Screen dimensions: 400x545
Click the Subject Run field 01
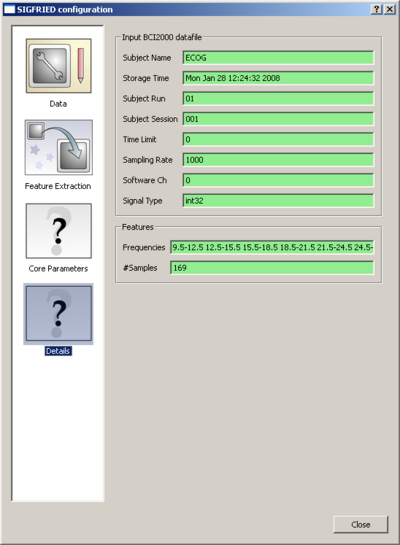[278, 98]
